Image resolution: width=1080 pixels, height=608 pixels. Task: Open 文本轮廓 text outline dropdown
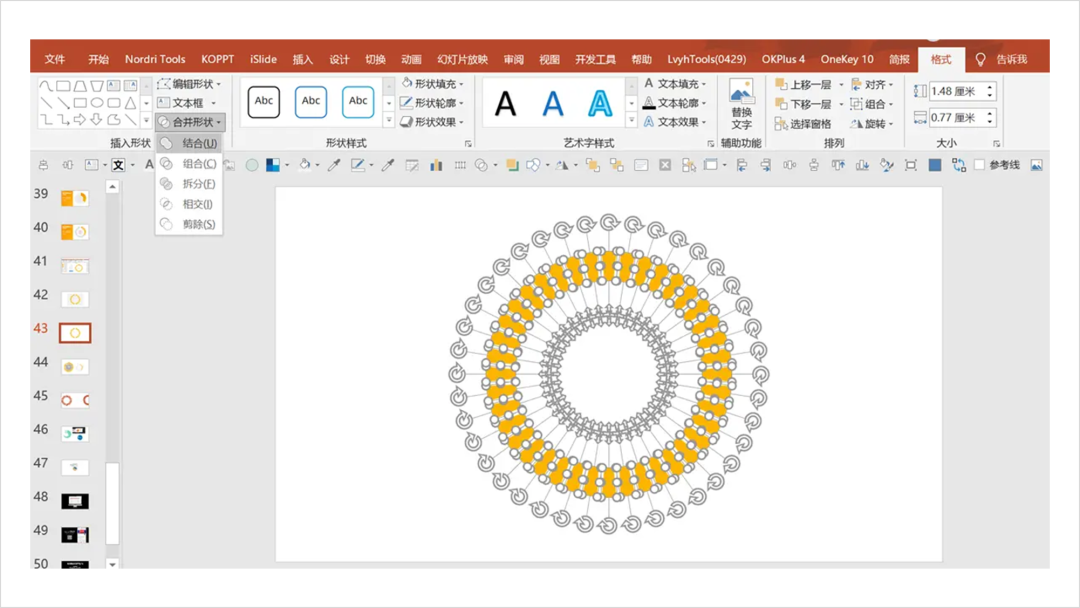click(x=675, y=103)
